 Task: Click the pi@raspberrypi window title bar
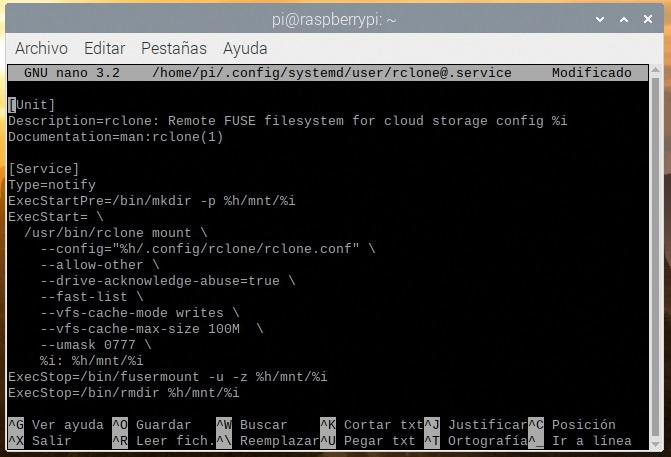coord(334,19)
